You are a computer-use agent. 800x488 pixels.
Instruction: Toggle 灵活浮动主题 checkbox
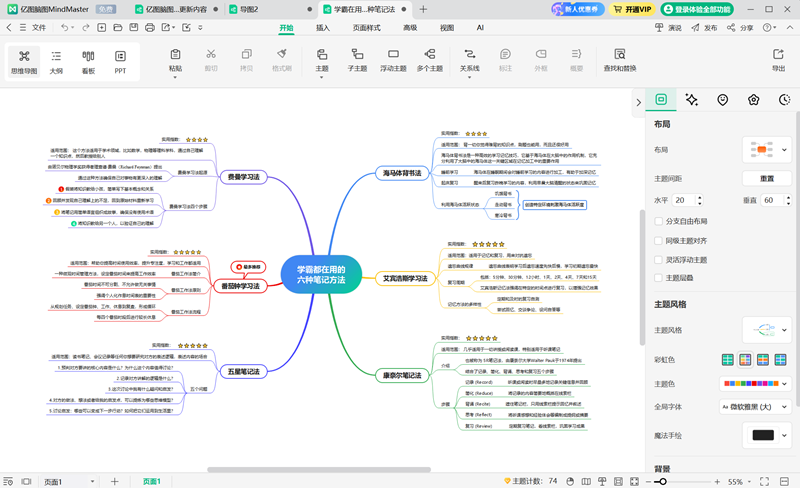coord(659,259)
